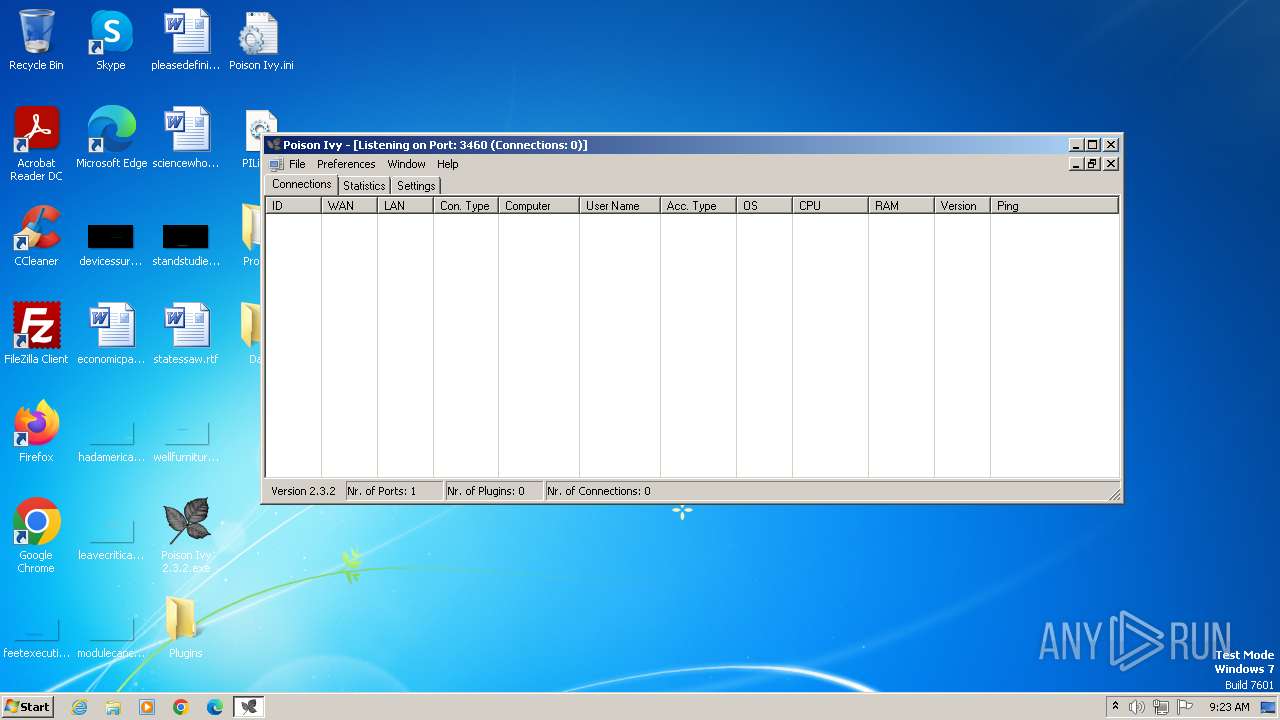Select the Poison Ivy.ini file icon

261,41
